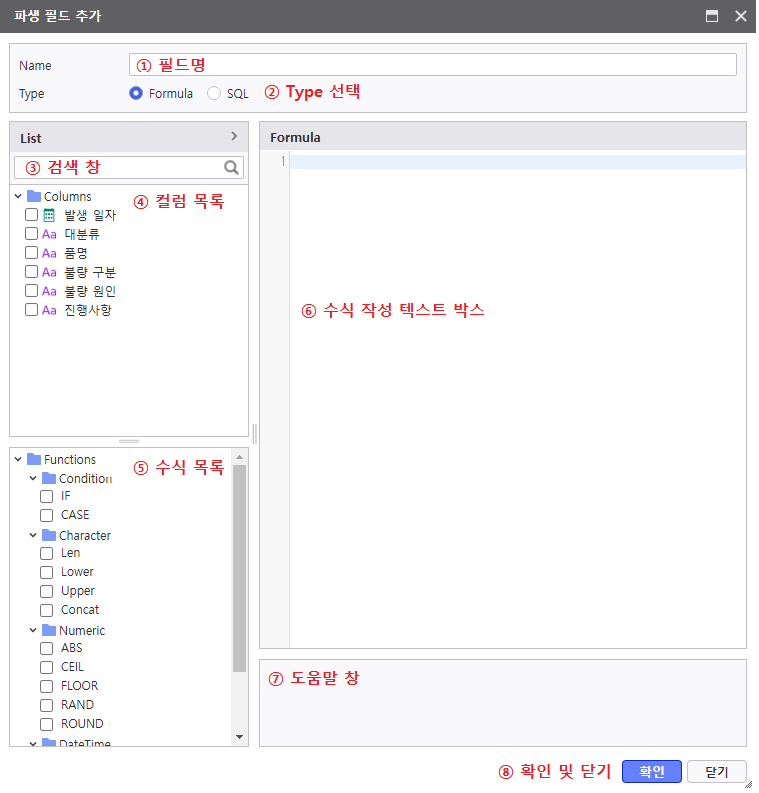
Task: Check the 대분류 column checkbox
Action: click(32, 234)
